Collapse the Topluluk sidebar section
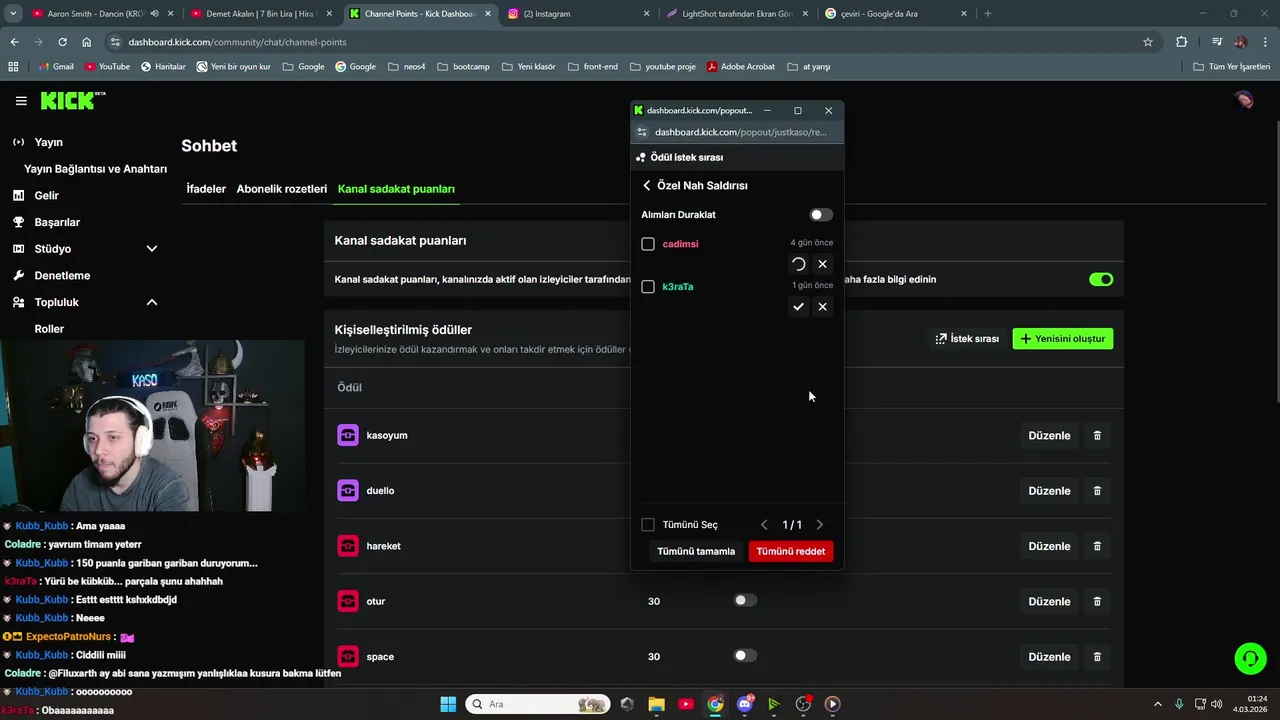 (x=84, y=302)
